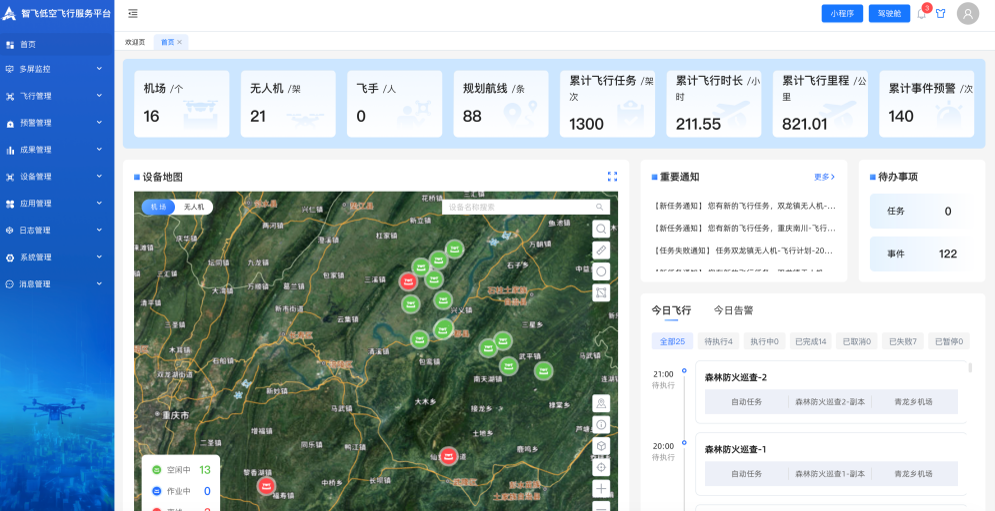Viewport: 995px width, 511px height.
Task: Open the 任务失败通知 notice row
Action: click(x=744, y=250)
